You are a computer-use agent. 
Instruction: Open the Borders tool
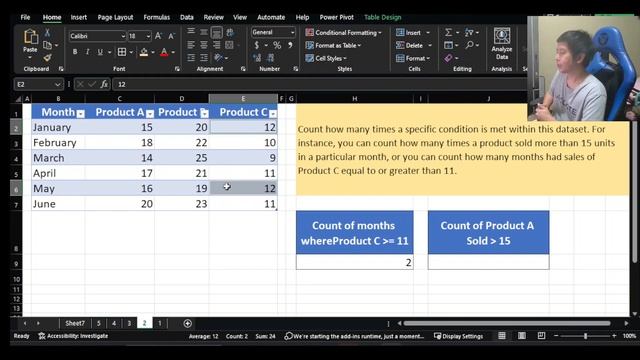point(122,52)
